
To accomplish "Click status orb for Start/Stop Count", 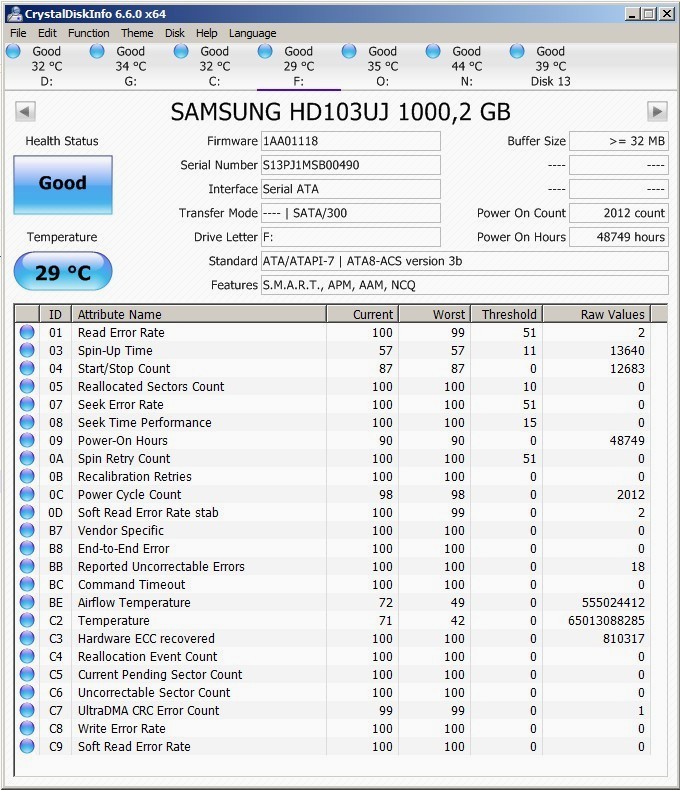I will tap(27, 368).
